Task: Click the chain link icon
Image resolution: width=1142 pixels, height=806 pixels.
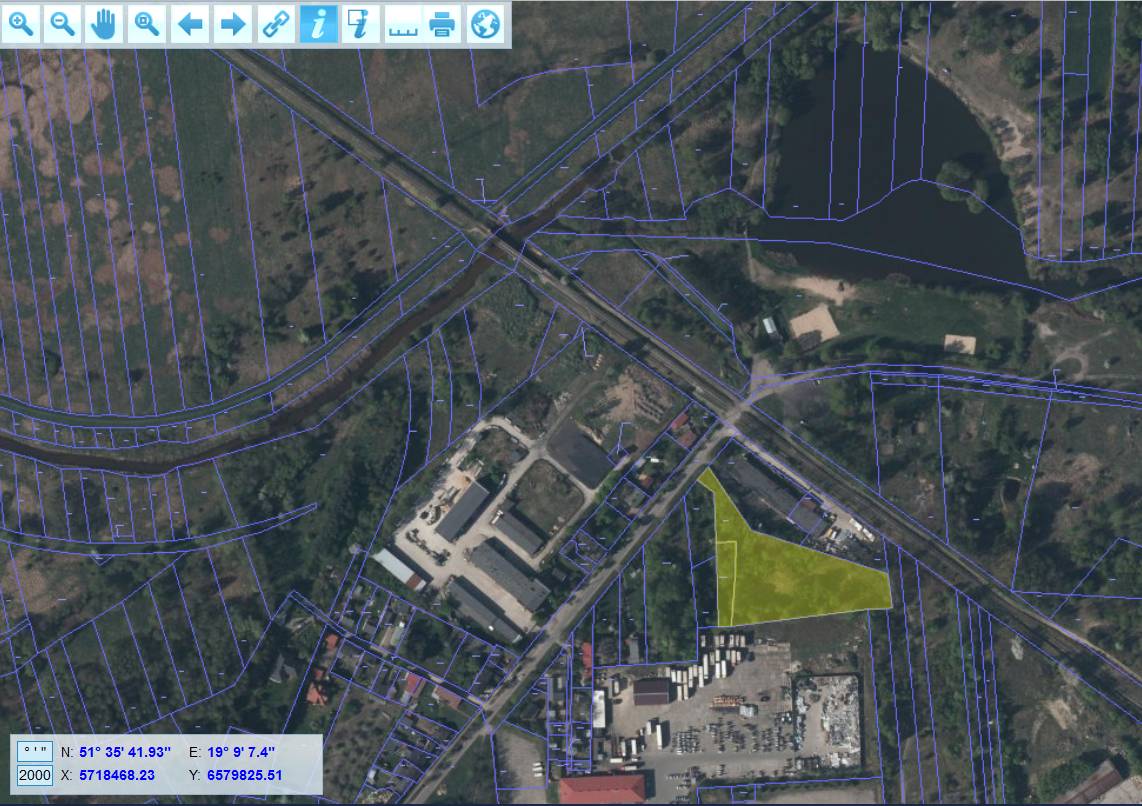Action: (x=275, y=24)
